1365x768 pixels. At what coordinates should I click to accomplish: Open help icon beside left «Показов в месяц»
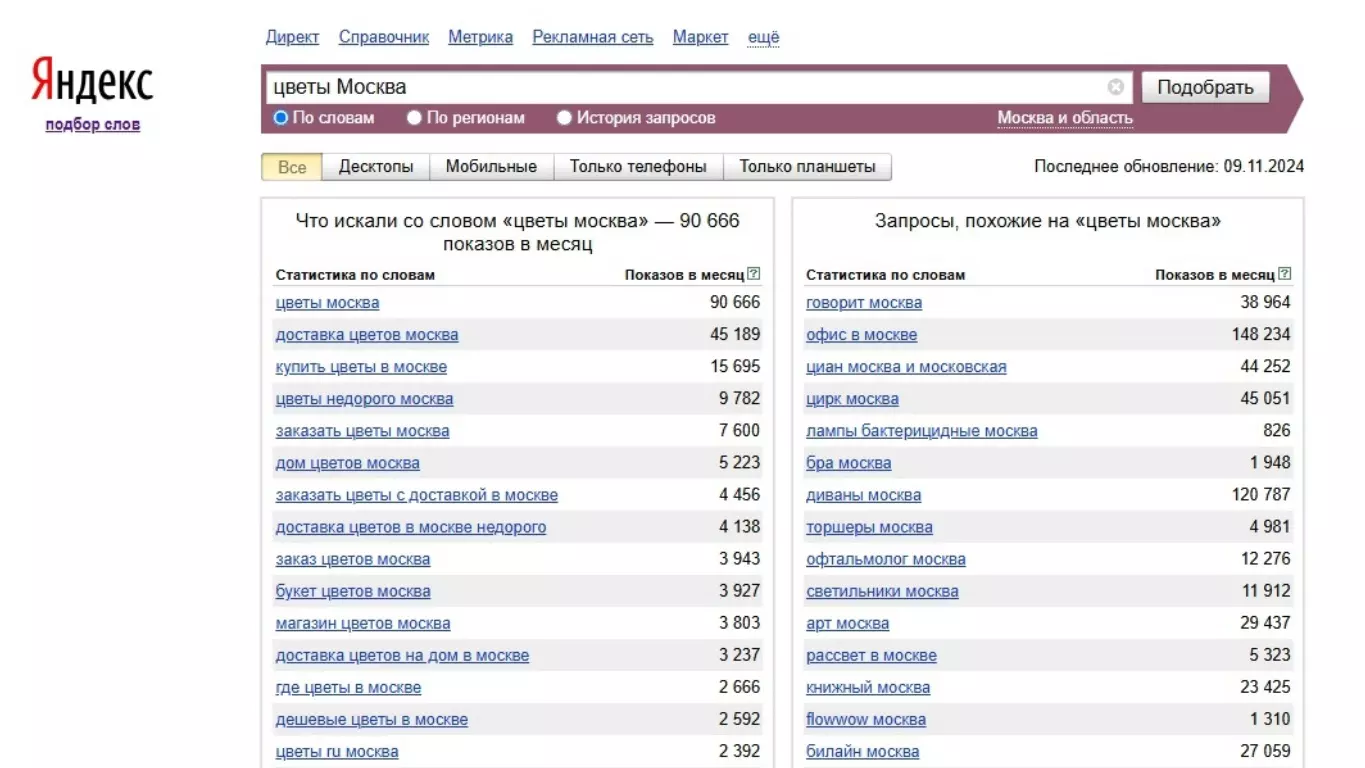[x=754, y=274]
